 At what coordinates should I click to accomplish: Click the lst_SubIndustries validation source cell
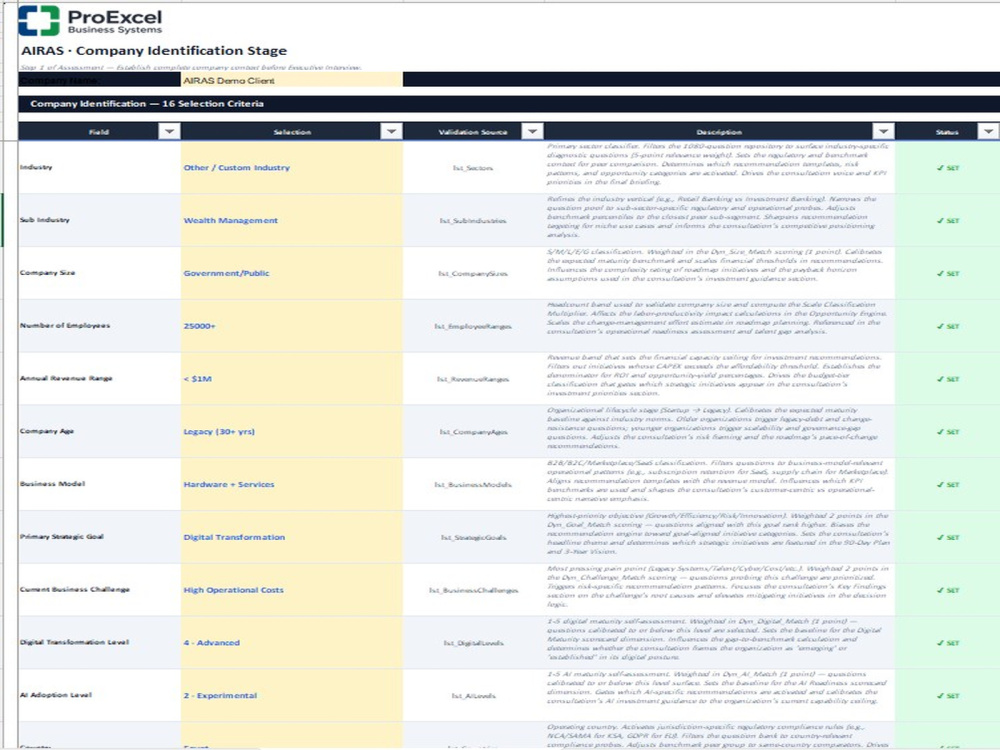coord(473,221)
